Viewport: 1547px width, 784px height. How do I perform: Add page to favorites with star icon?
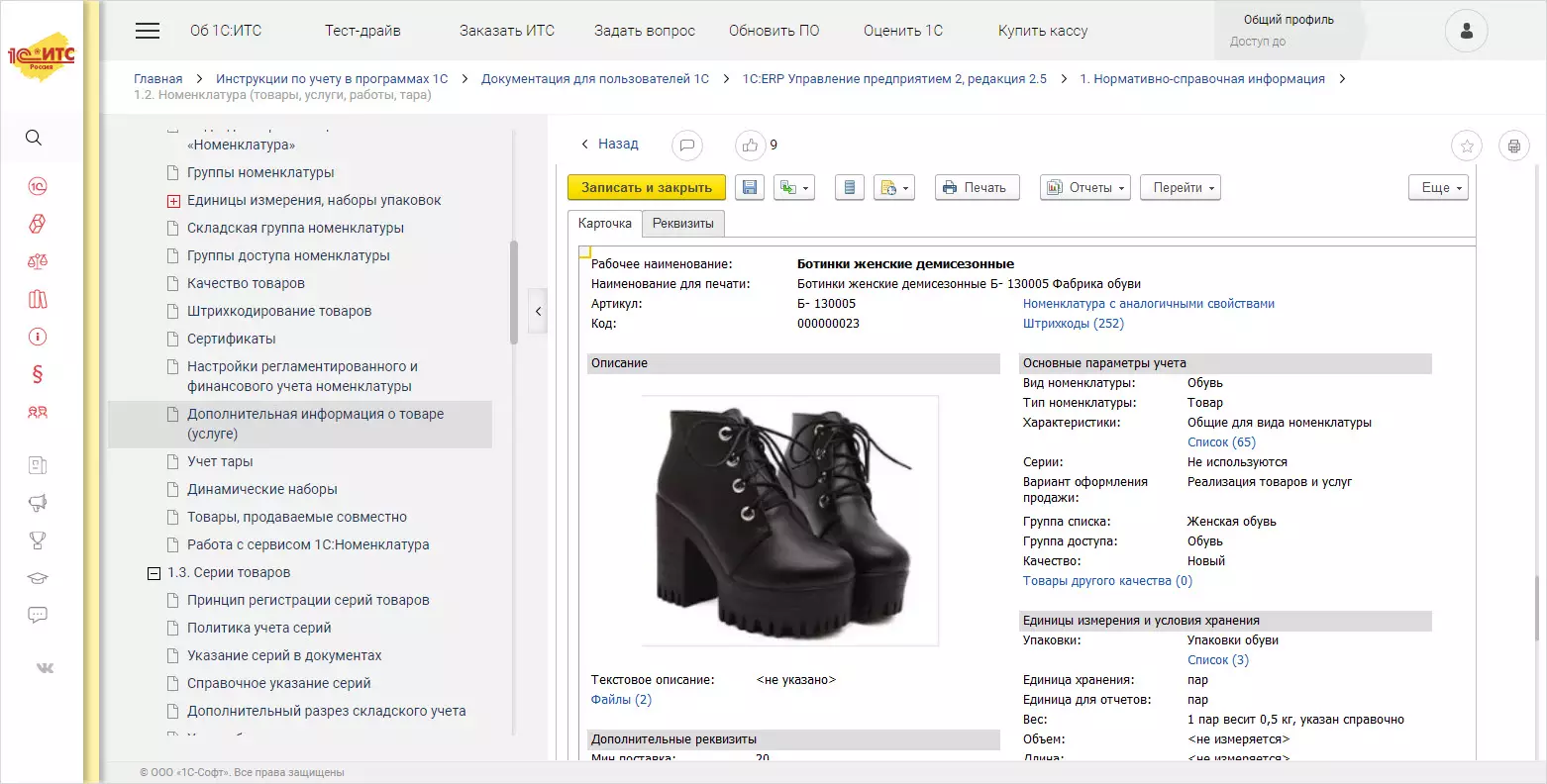(x=1467, y=146)
